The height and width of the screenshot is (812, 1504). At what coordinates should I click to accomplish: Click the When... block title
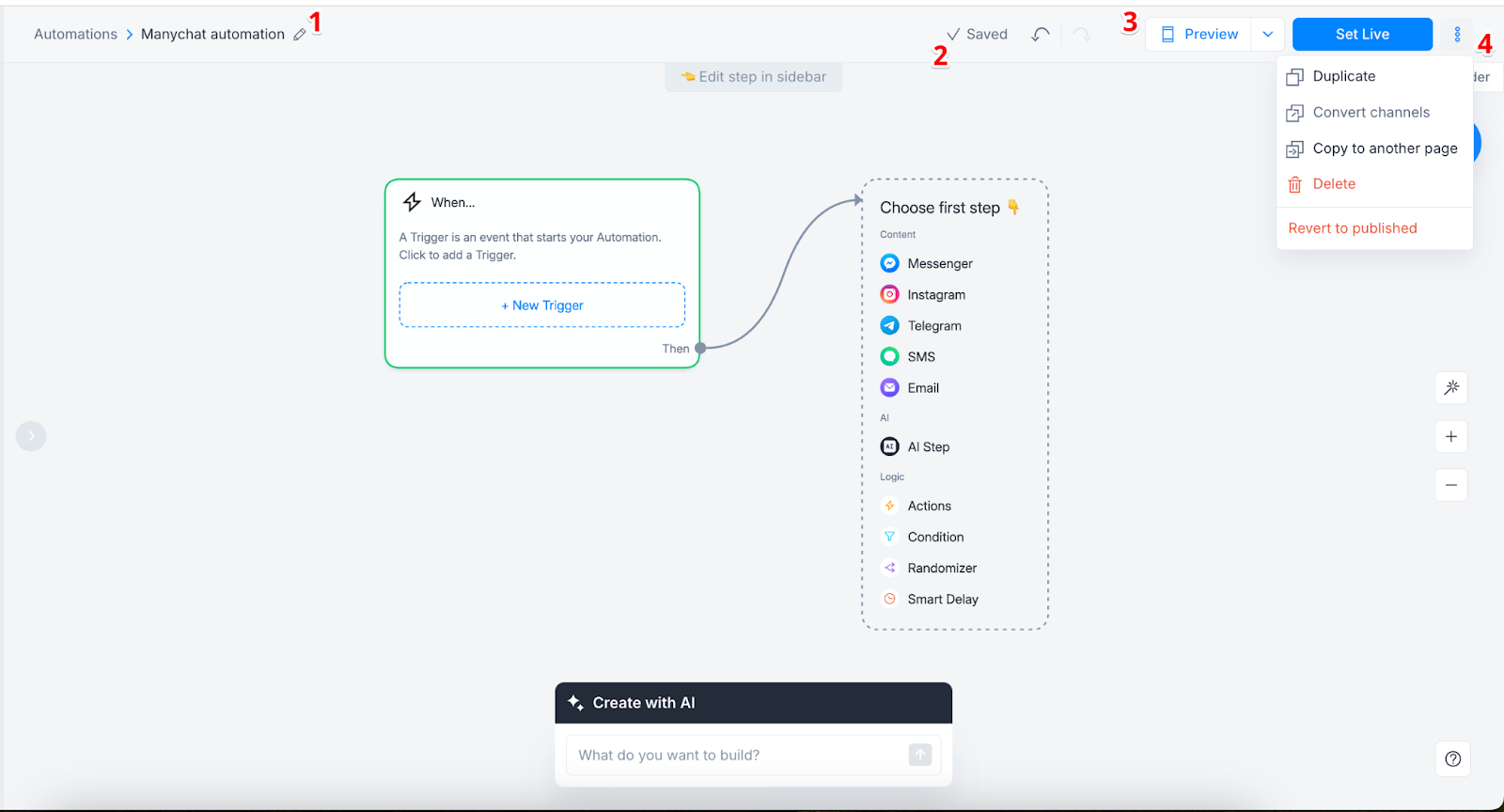point(453,202)
